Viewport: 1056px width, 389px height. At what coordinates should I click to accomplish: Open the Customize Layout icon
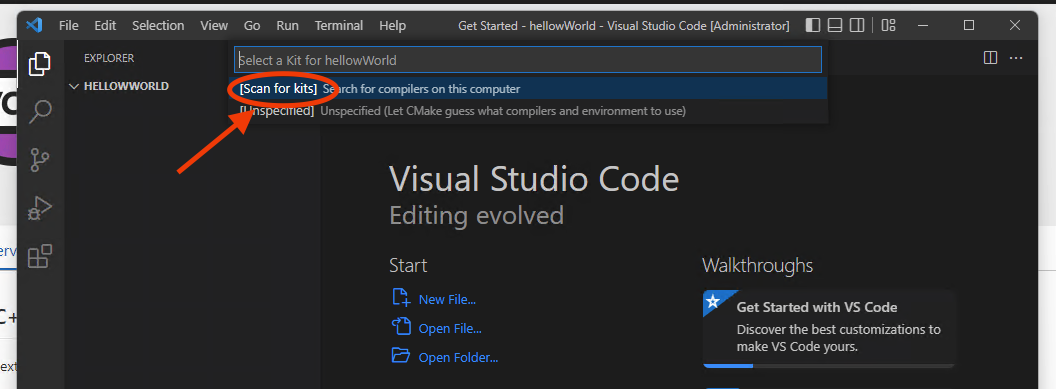pyautogui.click(x=889, y=26)
